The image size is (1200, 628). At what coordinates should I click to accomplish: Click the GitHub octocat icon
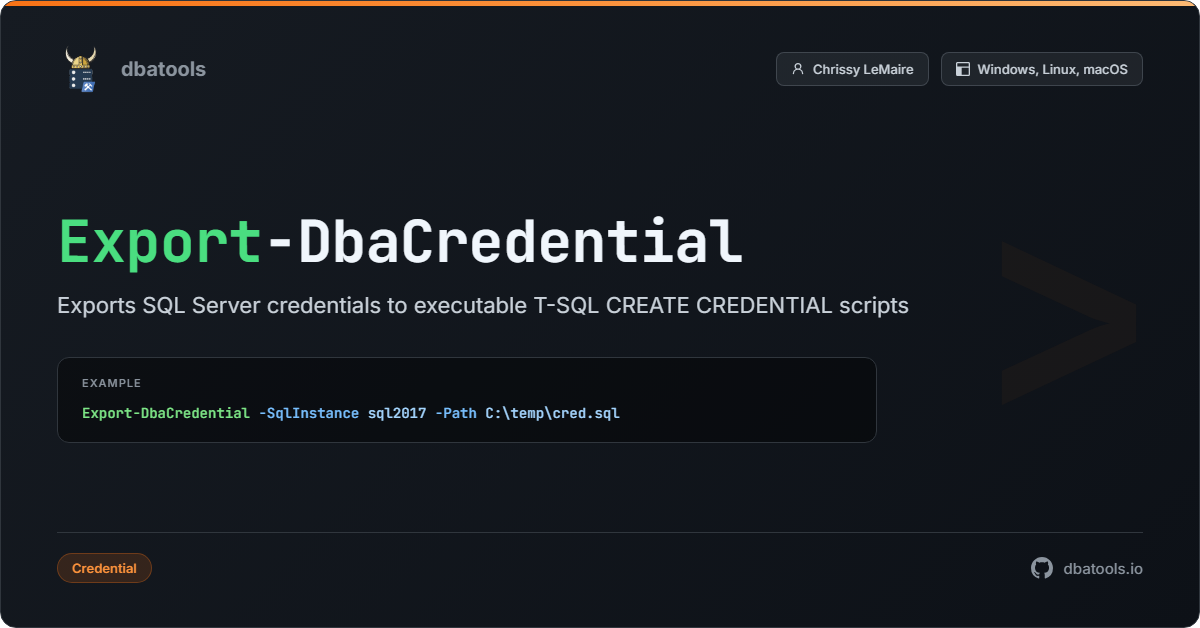[1042, 568]
